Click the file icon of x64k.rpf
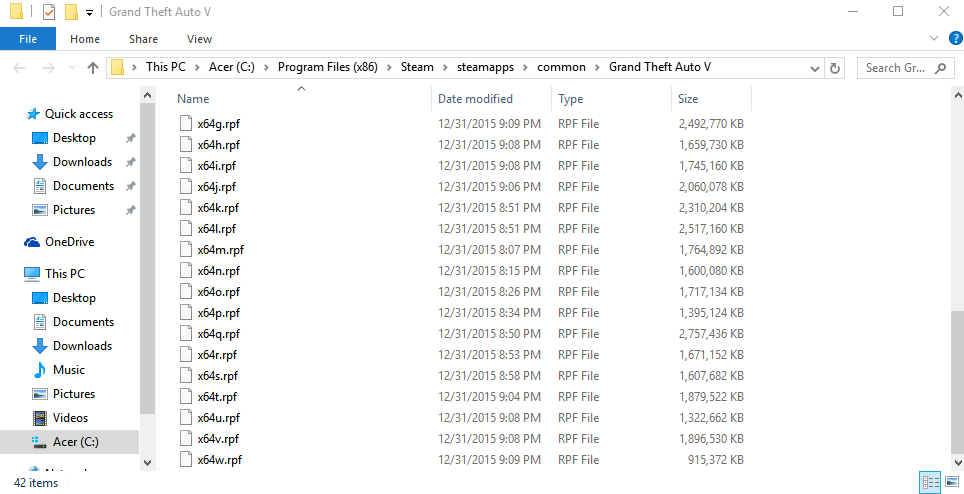Viewport: 964px width, 494px height. 186,207
